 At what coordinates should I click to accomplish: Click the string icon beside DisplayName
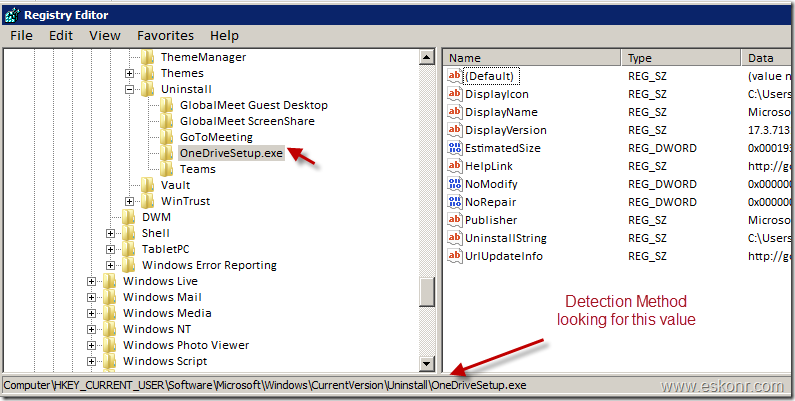click(x=455, y=112)
